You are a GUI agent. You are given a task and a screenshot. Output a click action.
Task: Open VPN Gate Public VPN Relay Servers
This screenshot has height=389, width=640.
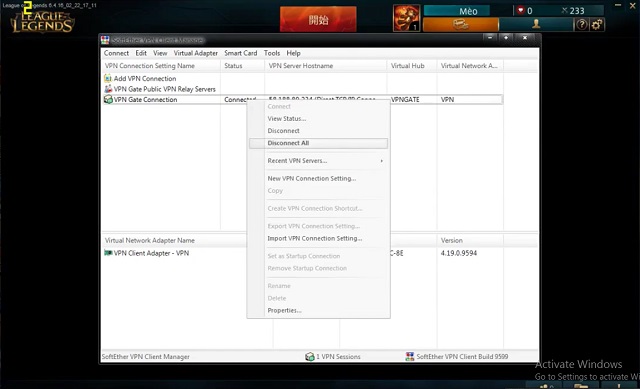tap(160, 89)
